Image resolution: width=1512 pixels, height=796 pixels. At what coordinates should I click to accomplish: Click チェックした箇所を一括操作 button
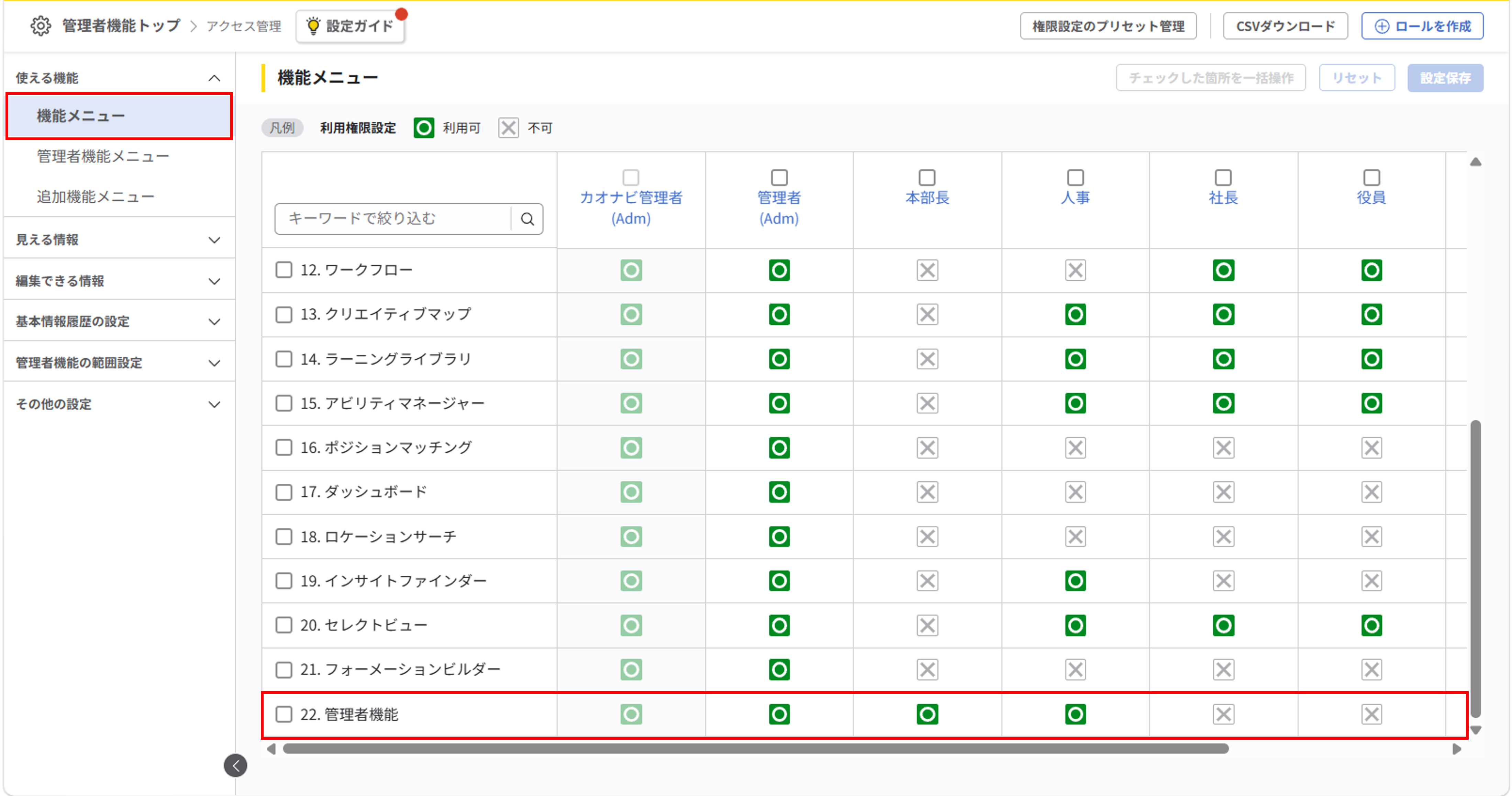tap(1211, 78)
